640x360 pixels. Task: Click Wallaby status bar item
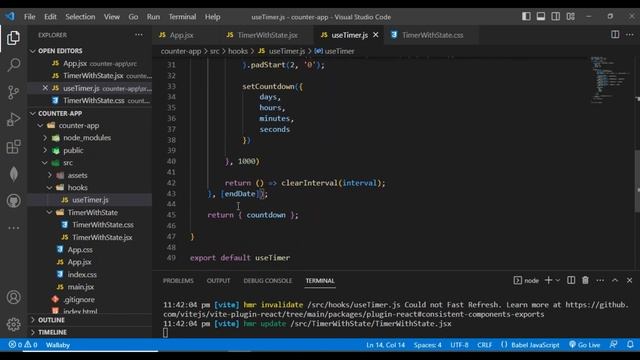click(58, 345)
